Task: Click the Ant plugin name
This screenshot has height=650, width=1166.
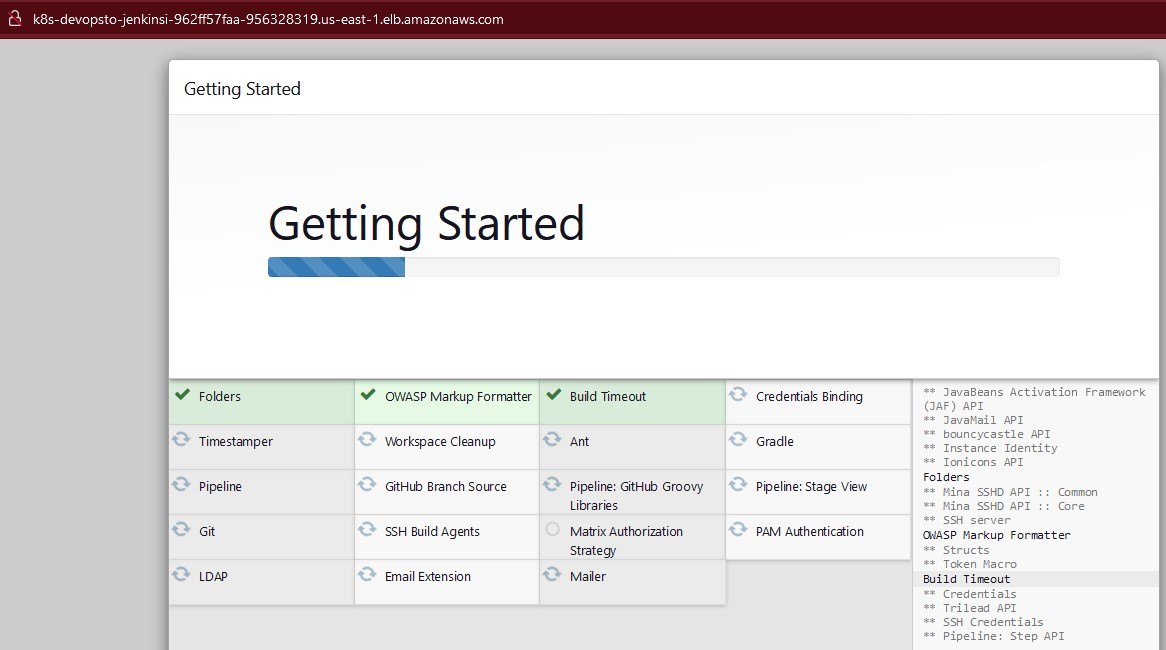Action: pyautogui.click(x=579, y=442)
